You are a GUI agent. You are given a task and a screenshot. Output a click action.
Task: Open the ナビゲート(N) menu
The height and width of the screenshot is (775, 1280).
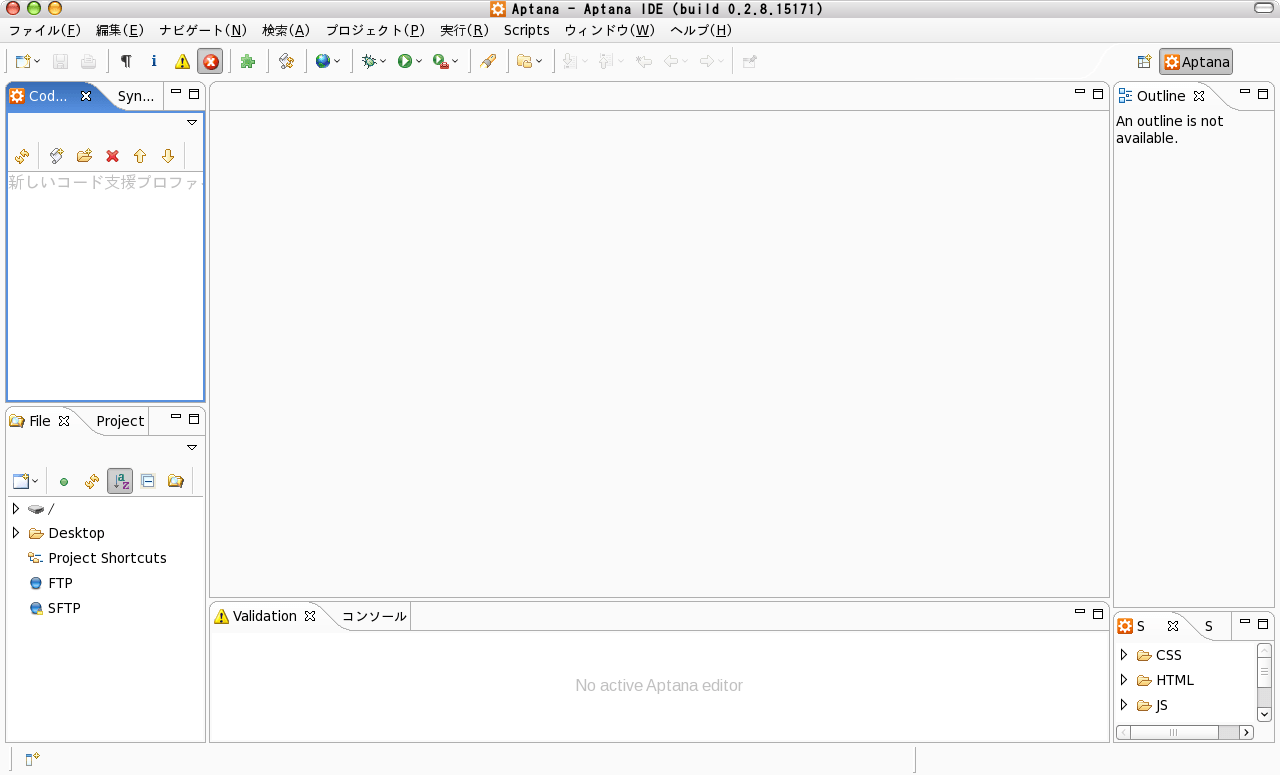[x=203, y=30]
